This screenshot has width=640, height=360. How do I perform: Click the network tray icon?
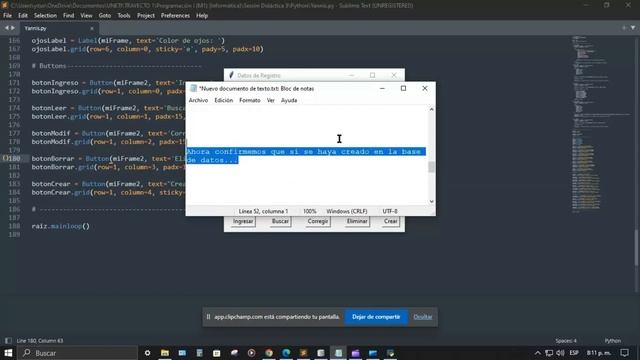tap(549, 353)
